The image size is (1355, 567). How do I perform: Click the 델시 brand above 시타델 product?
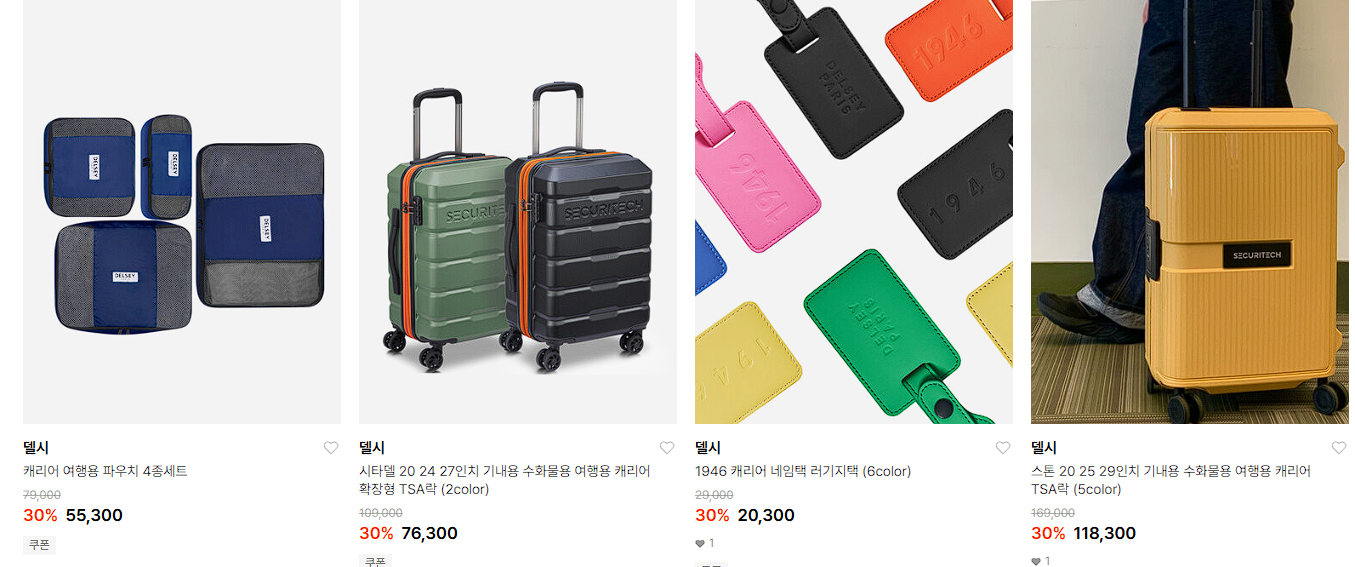(372, 448)
